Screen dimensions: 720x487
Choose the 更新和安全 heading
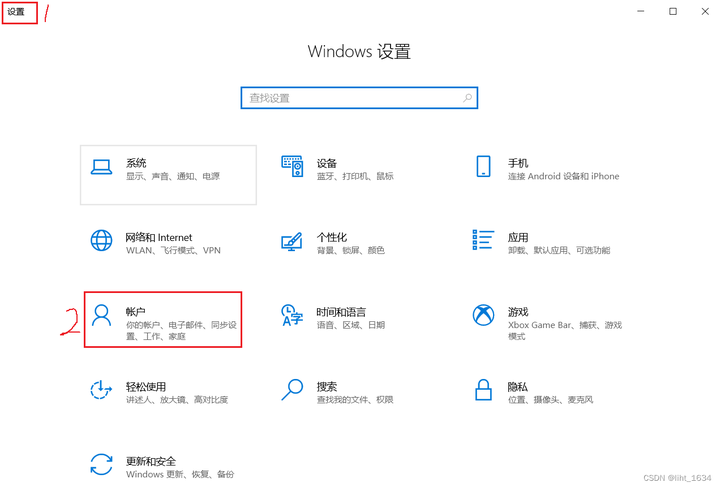click(x=151, y=461)
